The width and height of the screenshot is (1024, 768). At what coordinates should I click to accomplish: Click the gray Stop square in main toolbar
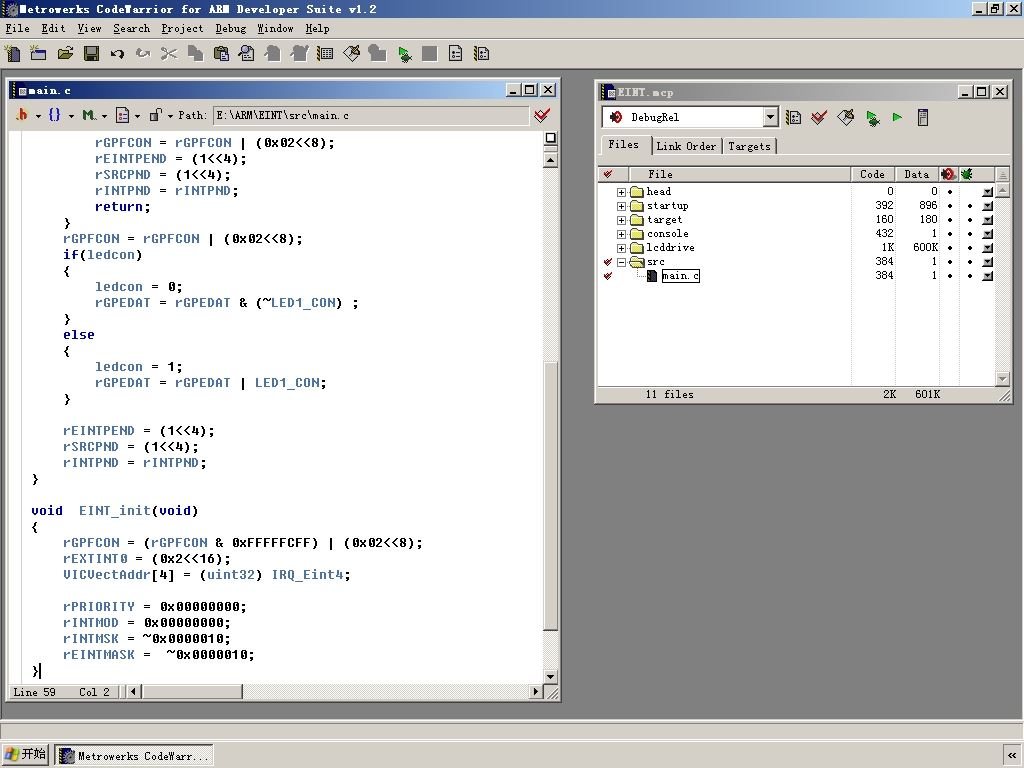click(x=429, y=54)
